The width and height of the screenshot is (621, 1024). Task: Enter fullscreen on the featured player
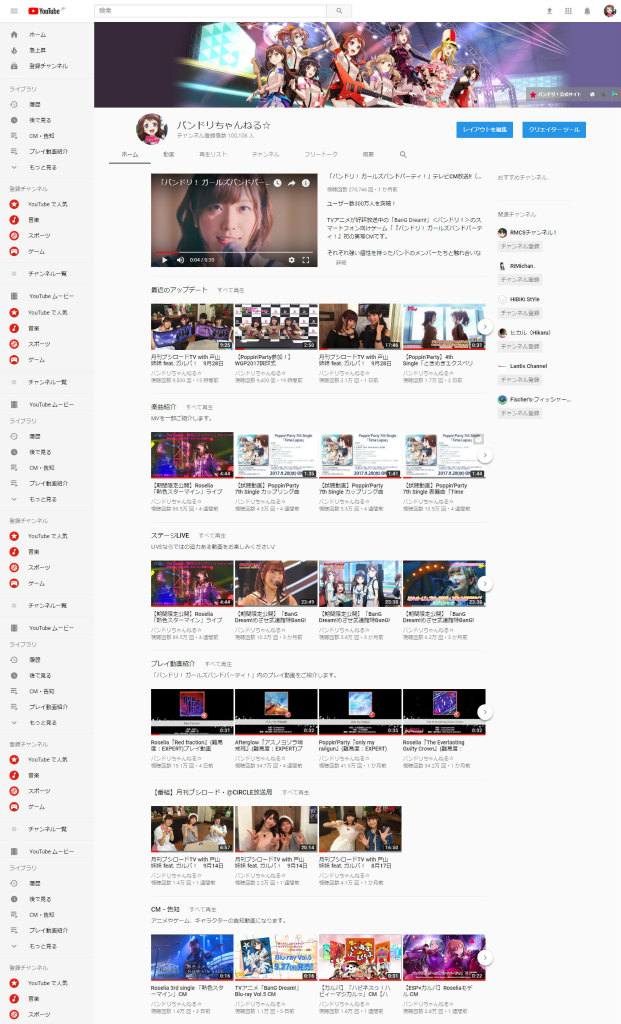coord(306,260)
